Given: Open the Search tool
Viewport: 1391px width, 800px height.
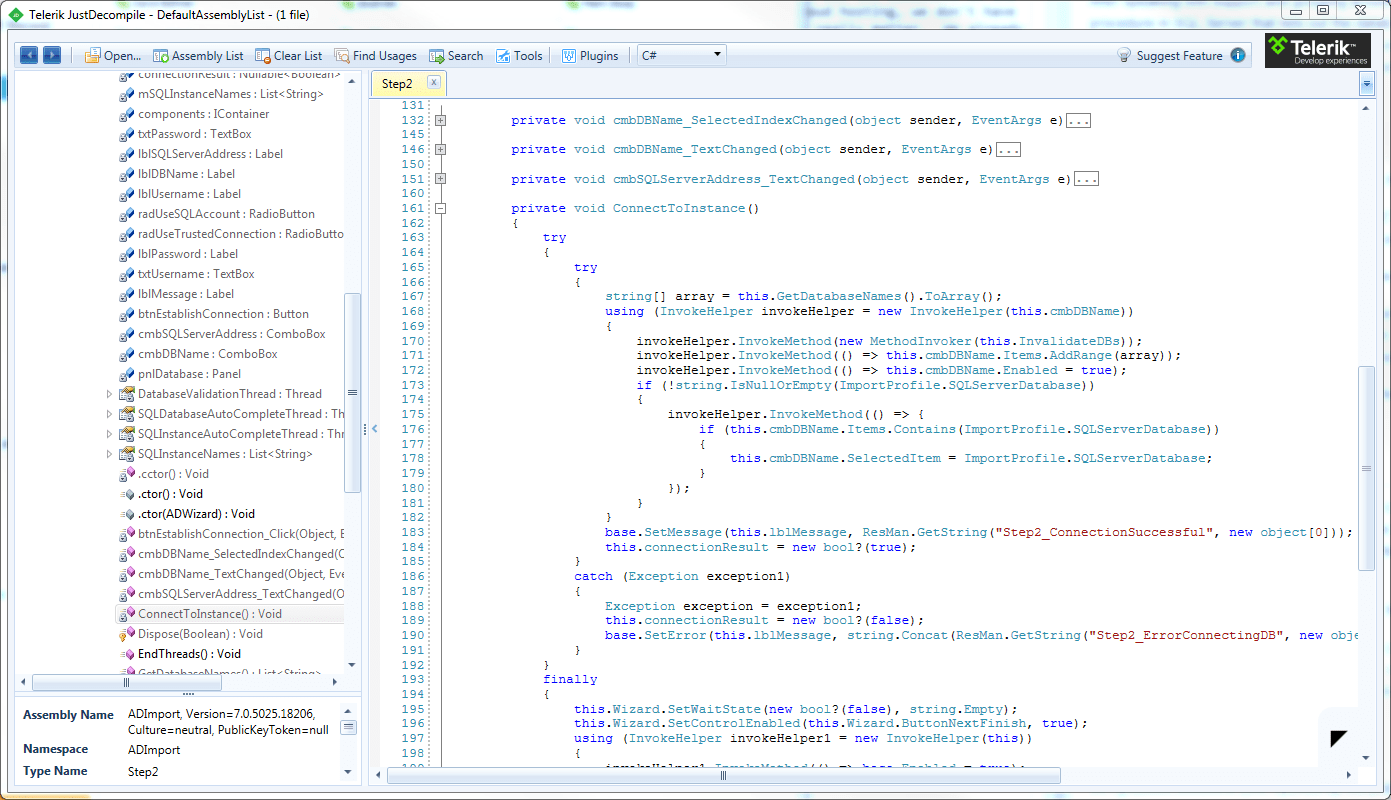Looking at the screenshot, I should 456,56.
